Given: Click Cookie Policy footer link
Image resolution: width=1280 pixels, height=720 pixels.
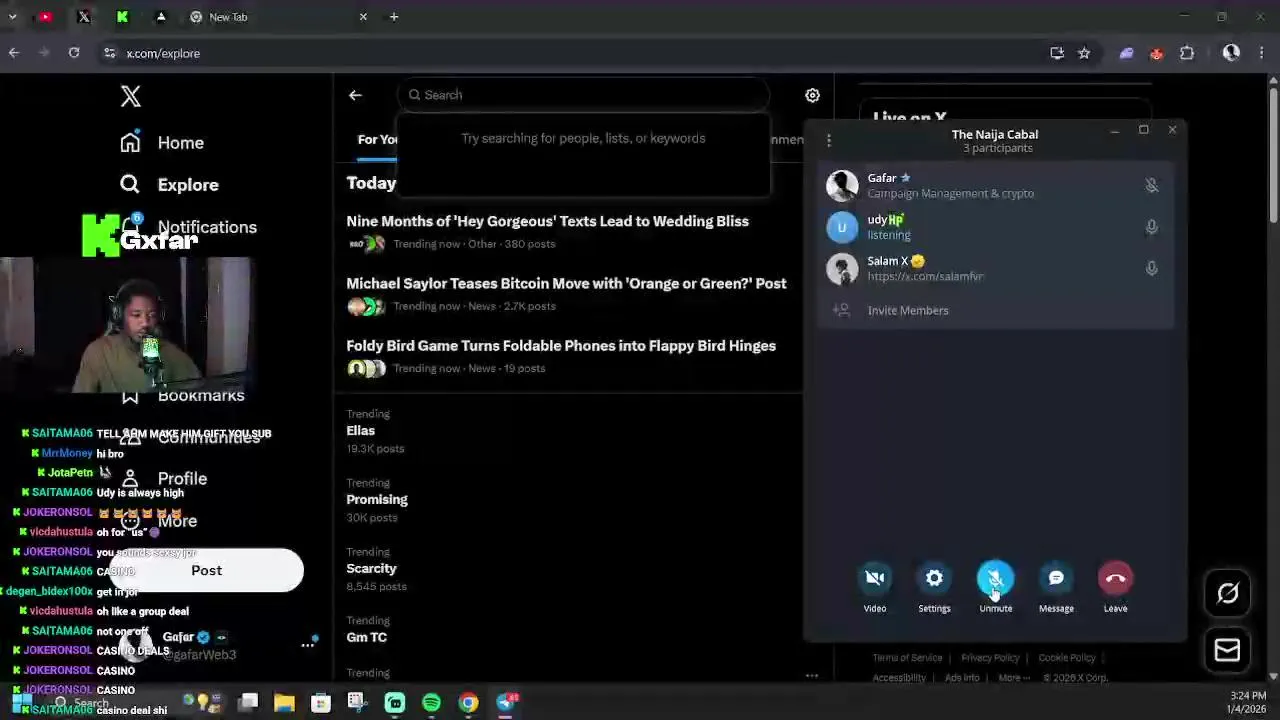Looking at the screenshot, I should pyautogui.click(x=1067, y=658).
